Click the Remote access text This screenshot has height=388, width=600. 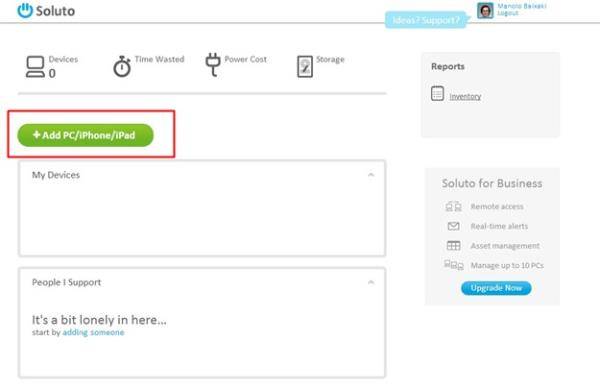point(497,207)
